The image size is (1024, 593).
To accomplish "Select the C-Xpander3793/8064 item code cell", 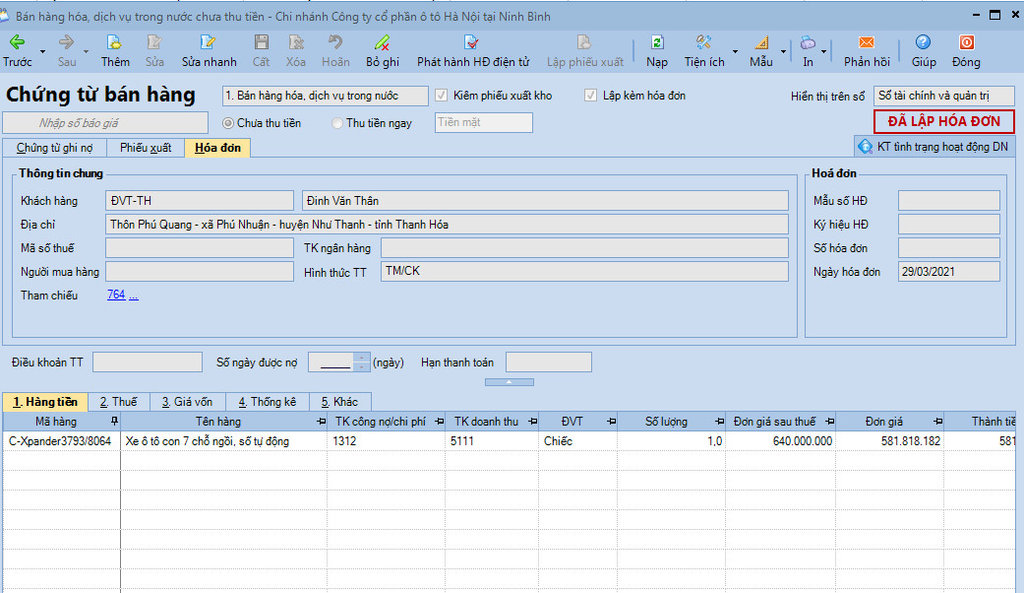I will pyautogui.click(x=61, y=441).
